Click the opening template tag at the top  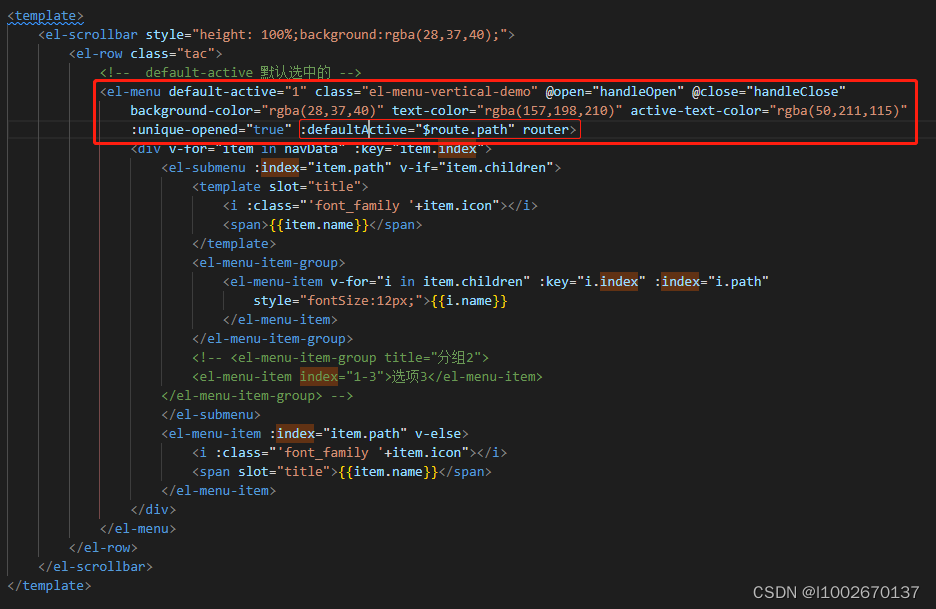(x=44, y=15)
